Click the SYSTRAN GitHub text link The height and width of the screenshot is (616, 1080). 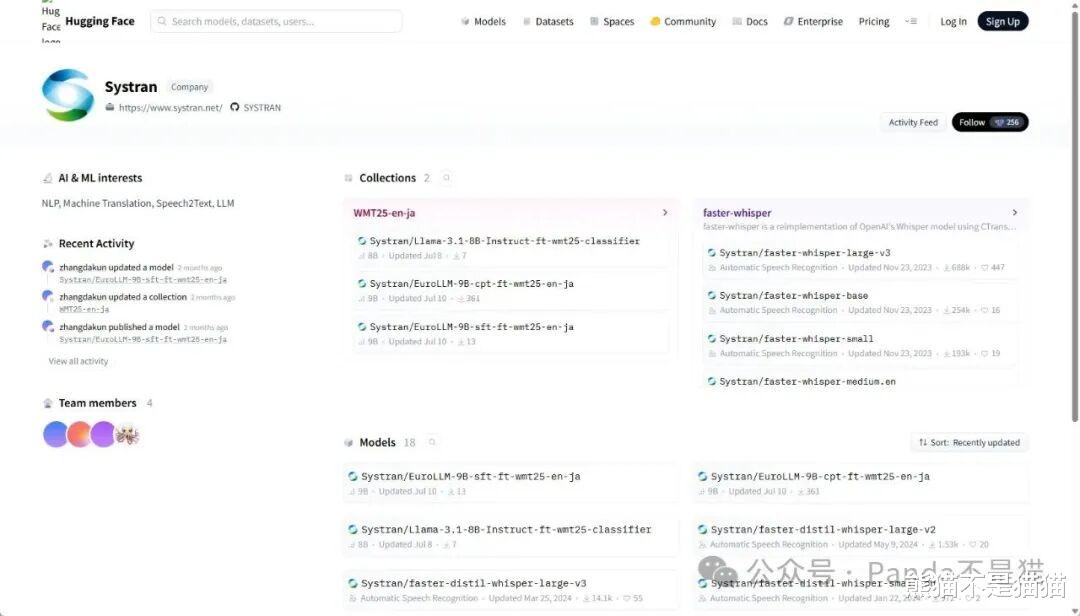pos(262,107)
